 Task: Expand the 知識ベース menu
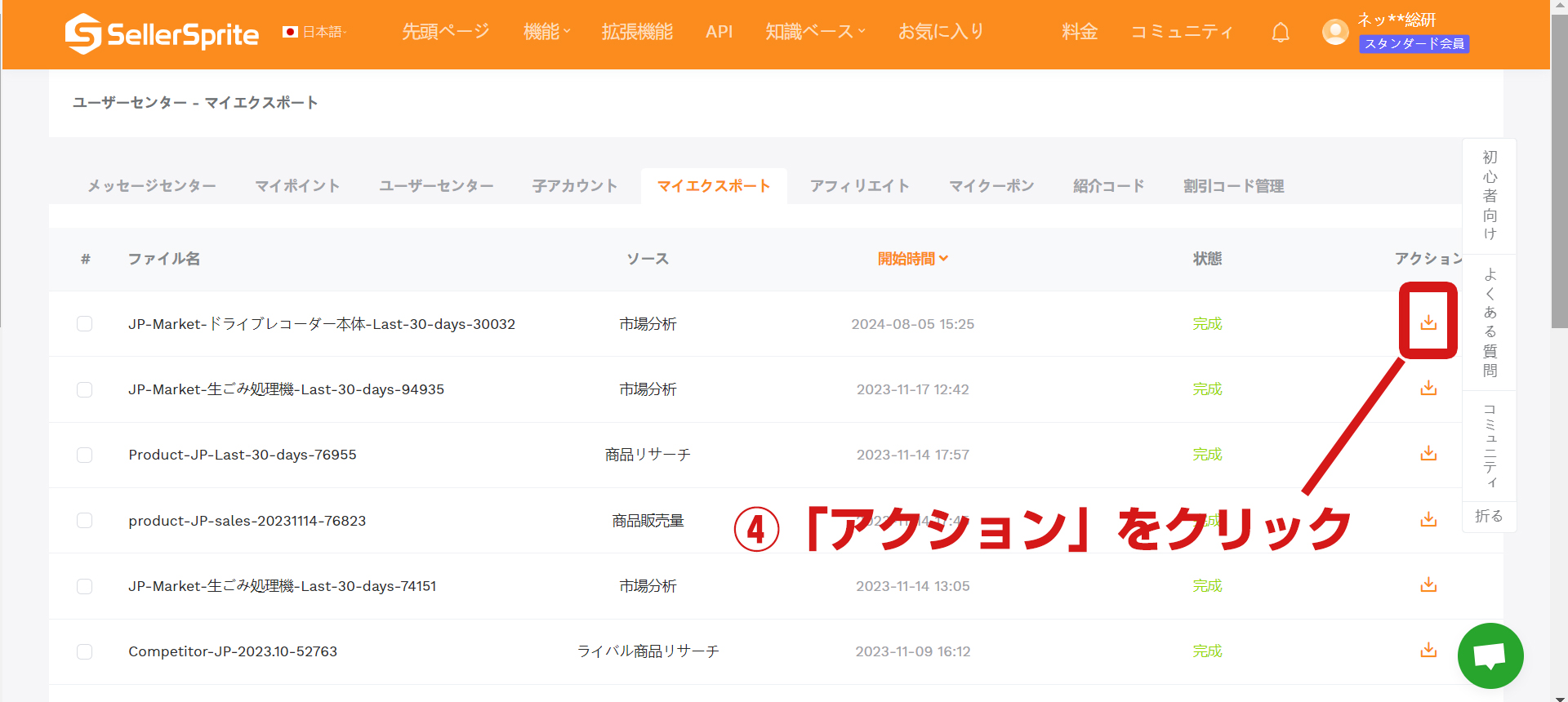pos(815,32)
